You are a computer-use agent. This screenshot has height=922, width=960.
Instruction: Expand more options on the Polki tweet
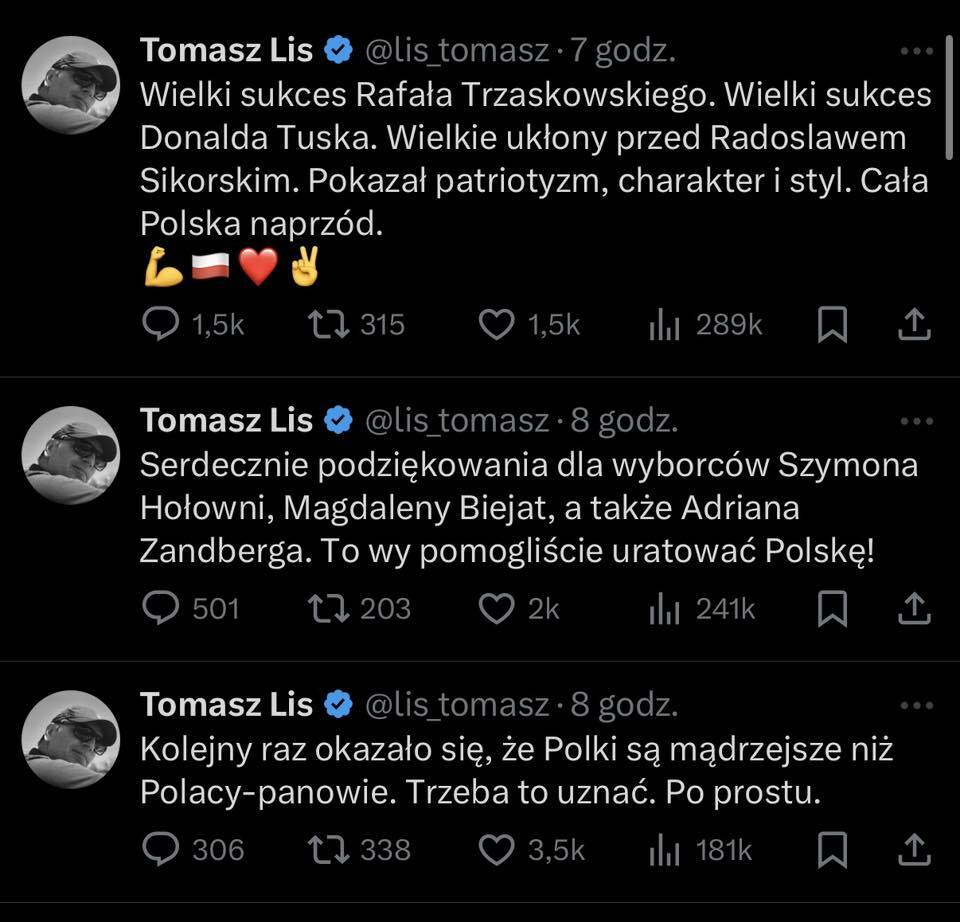[x=916, y=706]
